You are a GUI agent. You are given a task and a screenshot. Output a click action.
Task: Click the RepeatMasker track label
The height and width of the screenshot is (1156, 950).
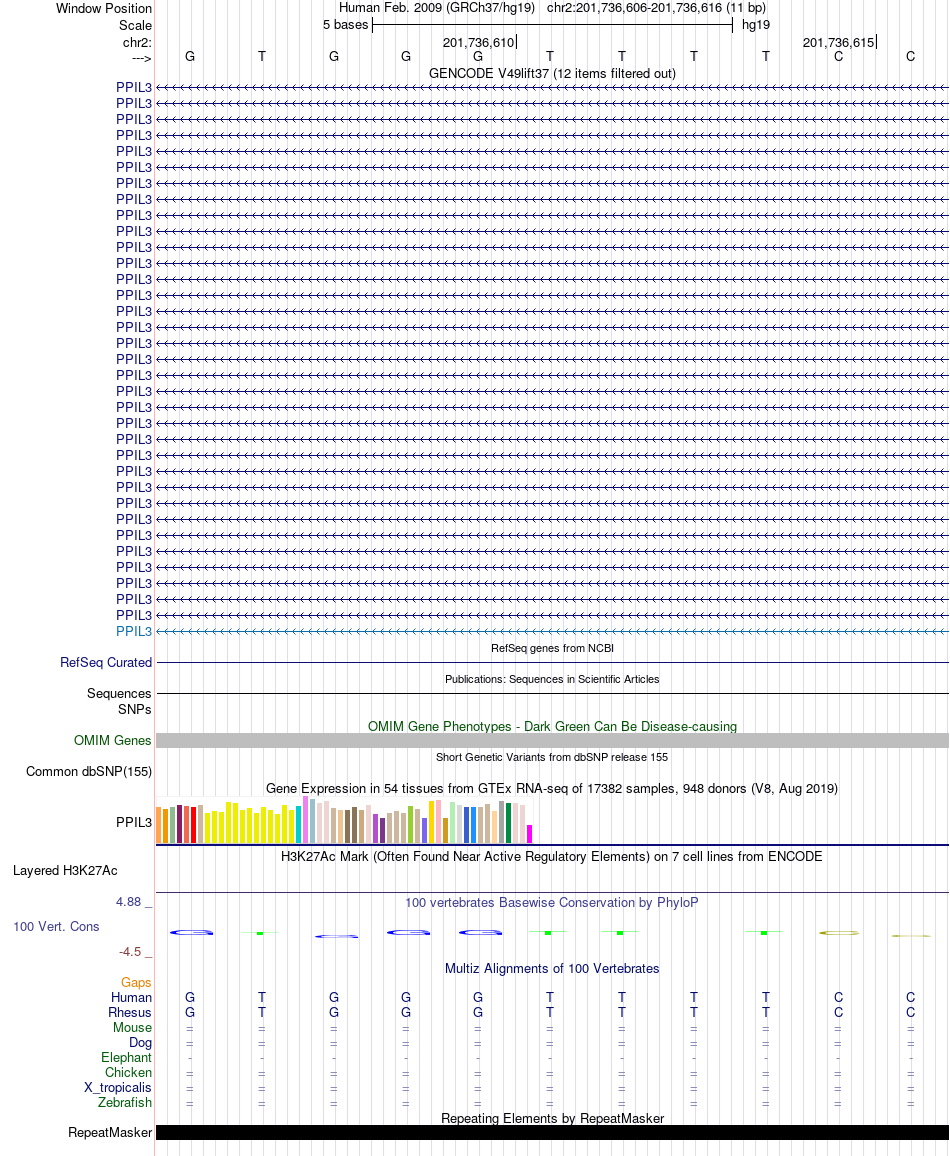(x=110, y=1132)
